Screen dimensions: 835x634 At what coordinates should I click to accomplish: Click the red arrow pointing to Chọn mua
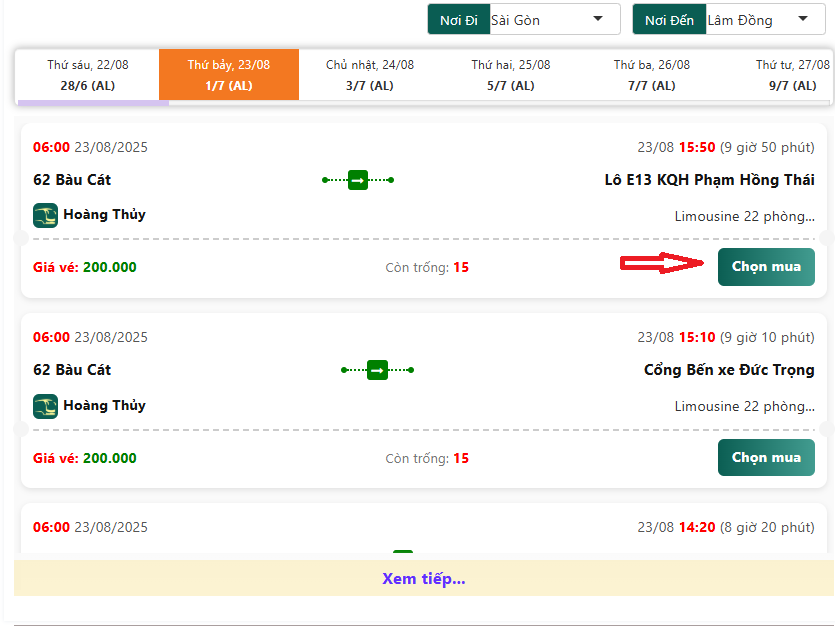[662, 263]
